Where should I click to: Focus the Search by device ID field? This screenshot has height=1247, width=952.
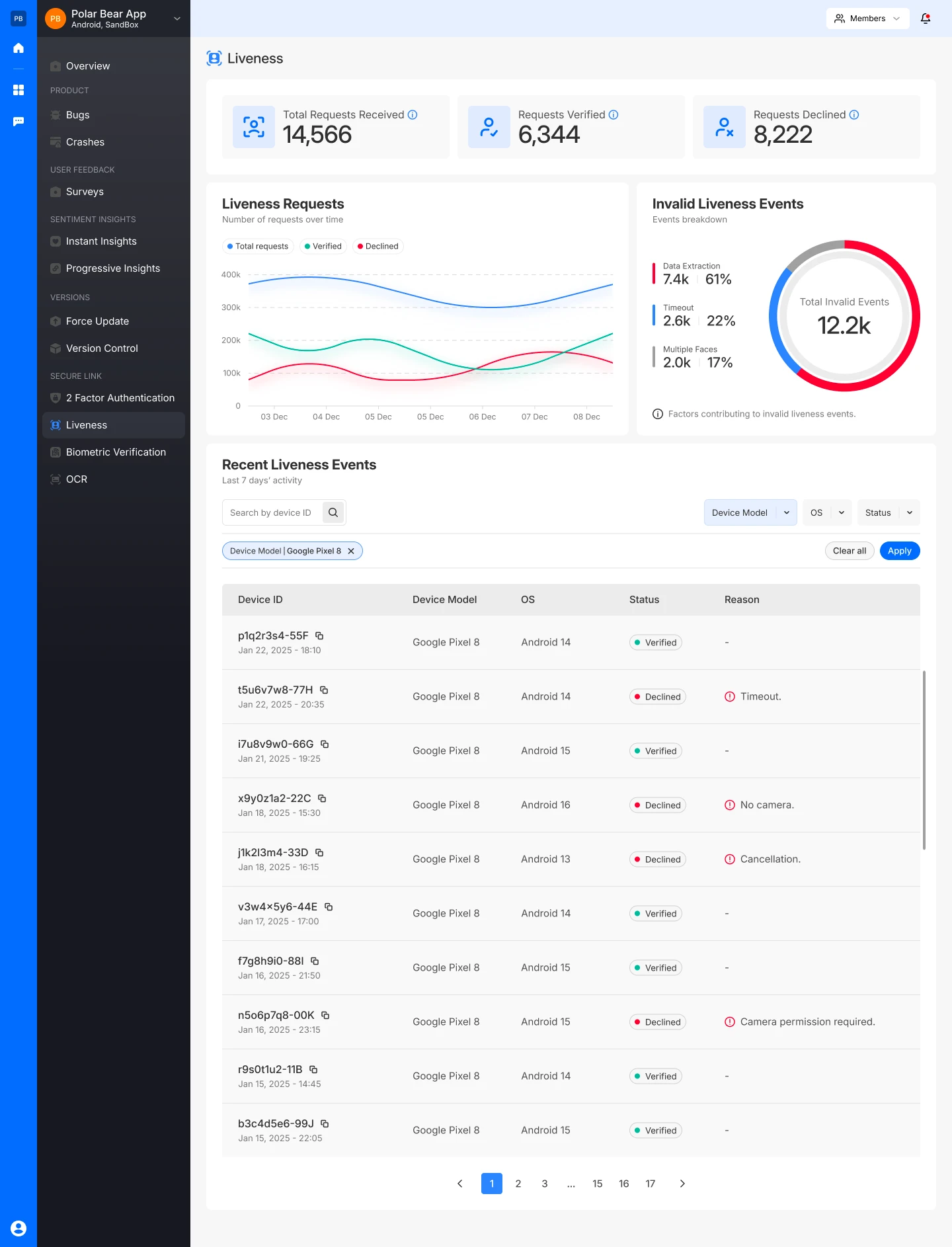click(x=272, y=512)
